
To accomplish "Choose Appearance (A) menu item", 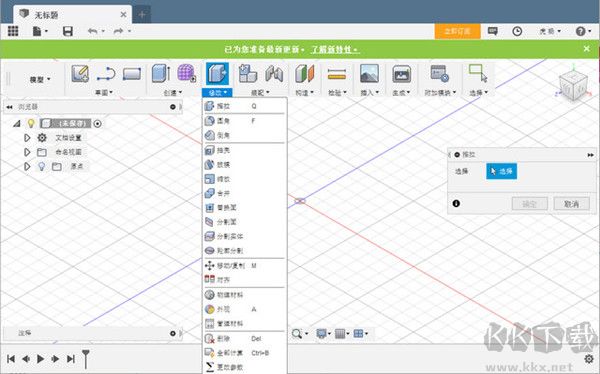I will point(245,309).
